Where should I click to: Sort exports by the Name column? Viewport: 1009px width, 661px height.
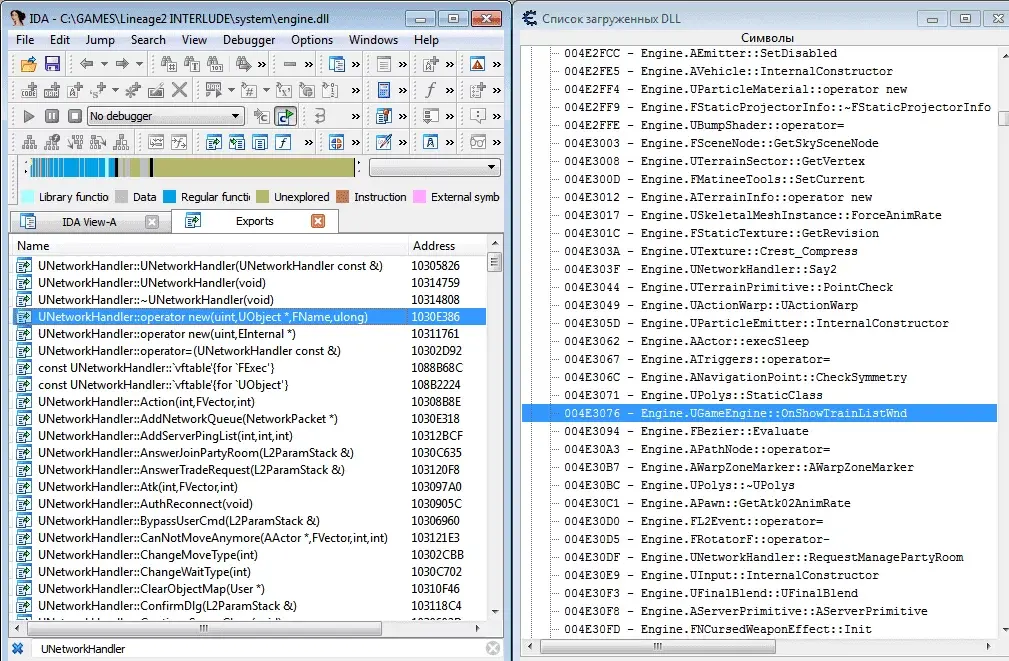209,246
